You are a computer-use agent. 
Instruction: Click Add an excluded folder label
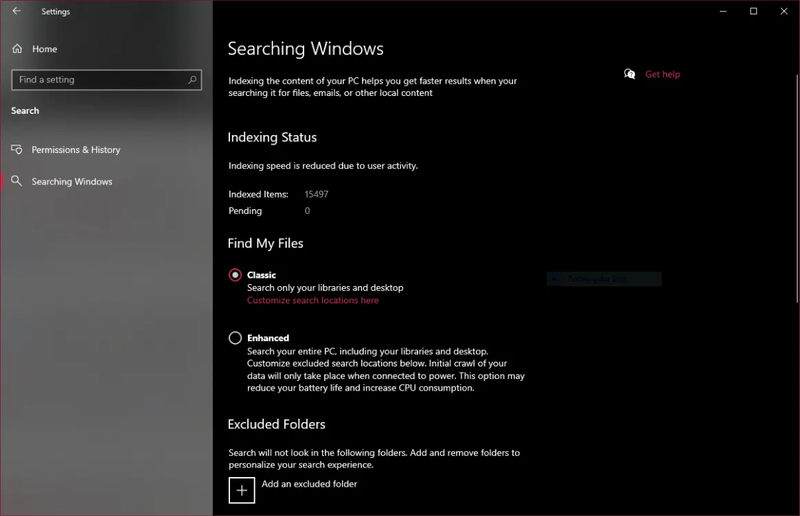[309, 484]
